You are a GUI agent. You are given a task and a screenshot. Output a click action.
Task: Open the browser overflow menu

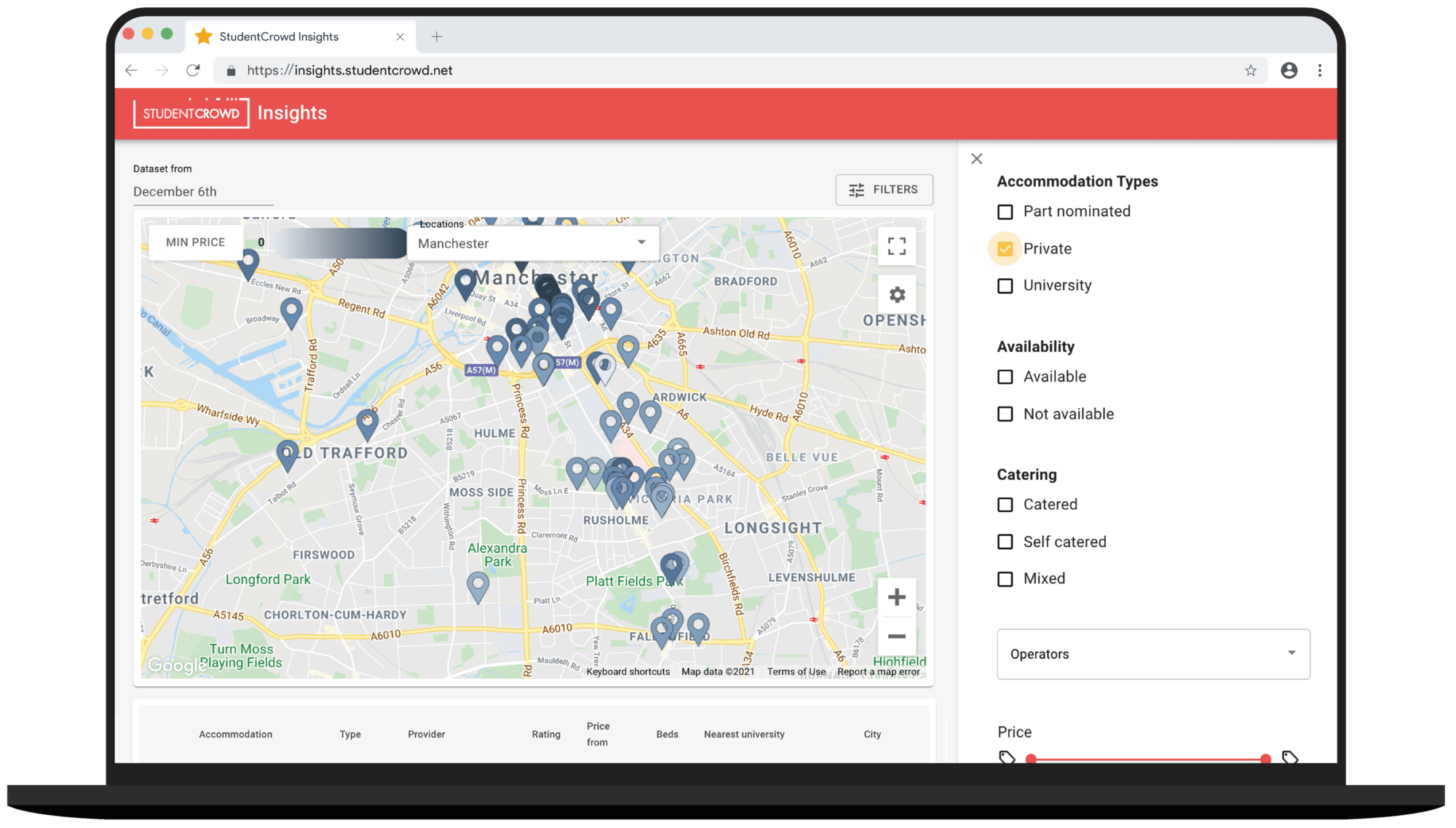coord(1320,70)
